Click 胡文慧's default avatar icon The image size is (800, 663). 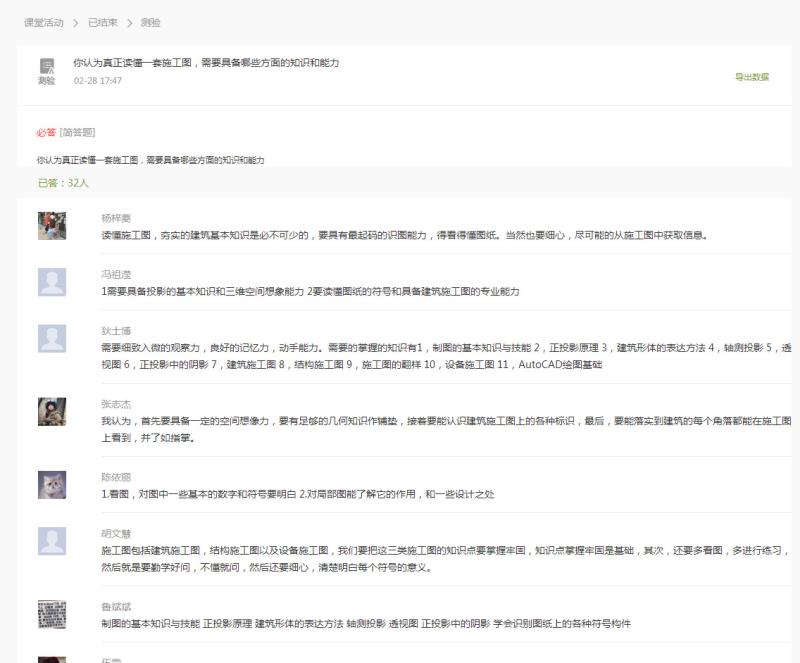52,541
